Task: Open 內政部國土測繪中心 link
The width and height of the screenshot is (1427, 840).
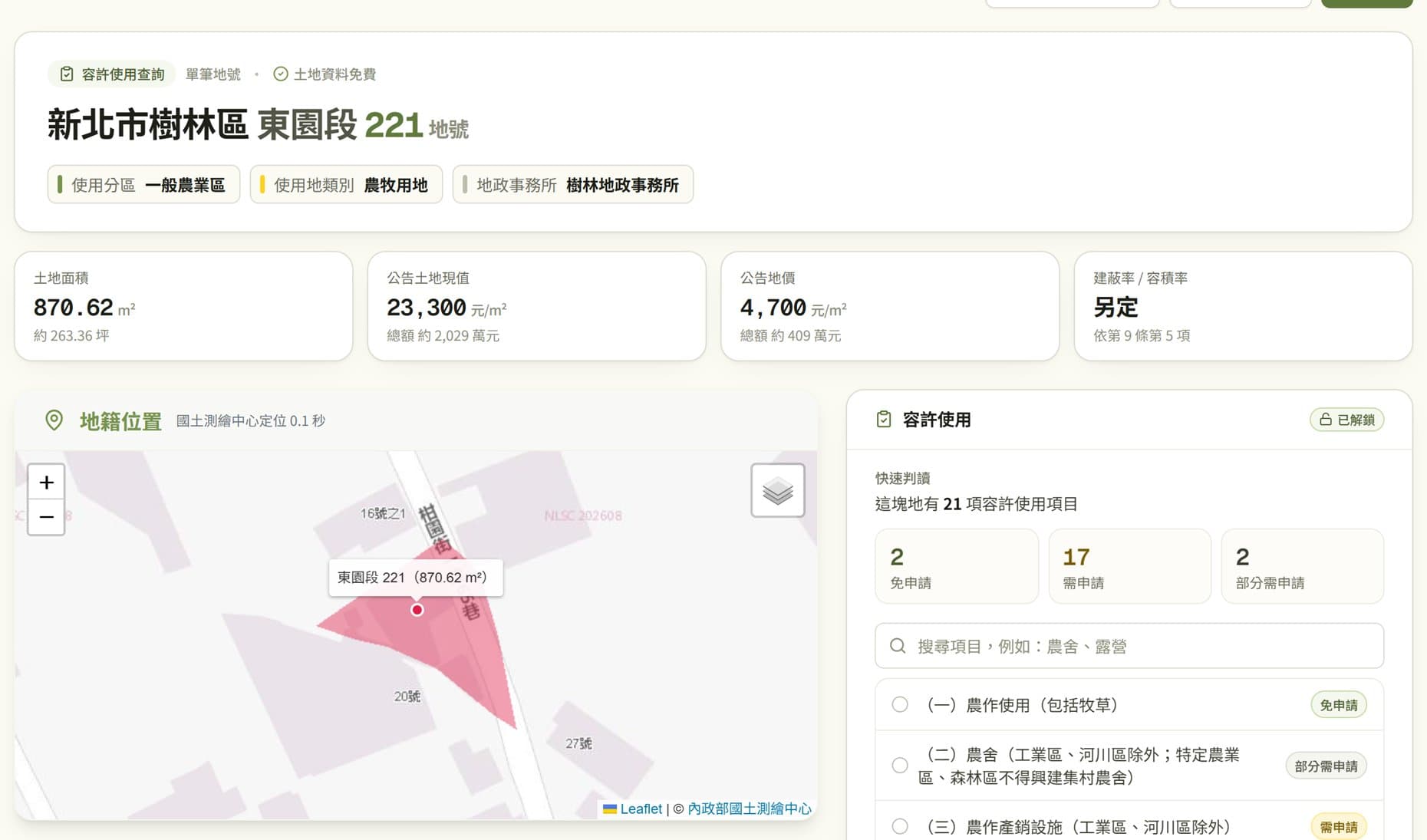Action: click(x=750, y=809)
